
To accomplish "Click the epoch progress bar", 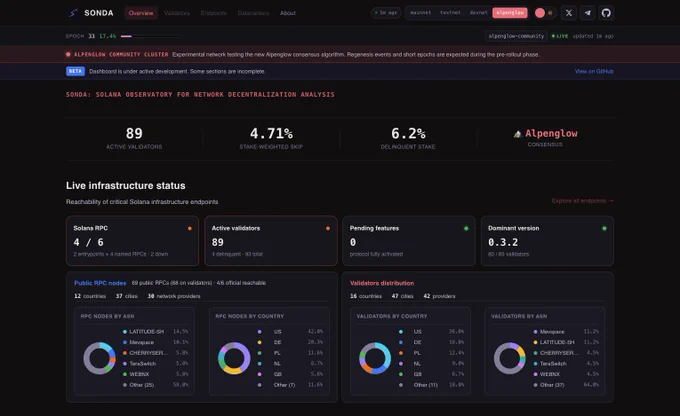I will (x=151, y=36).
